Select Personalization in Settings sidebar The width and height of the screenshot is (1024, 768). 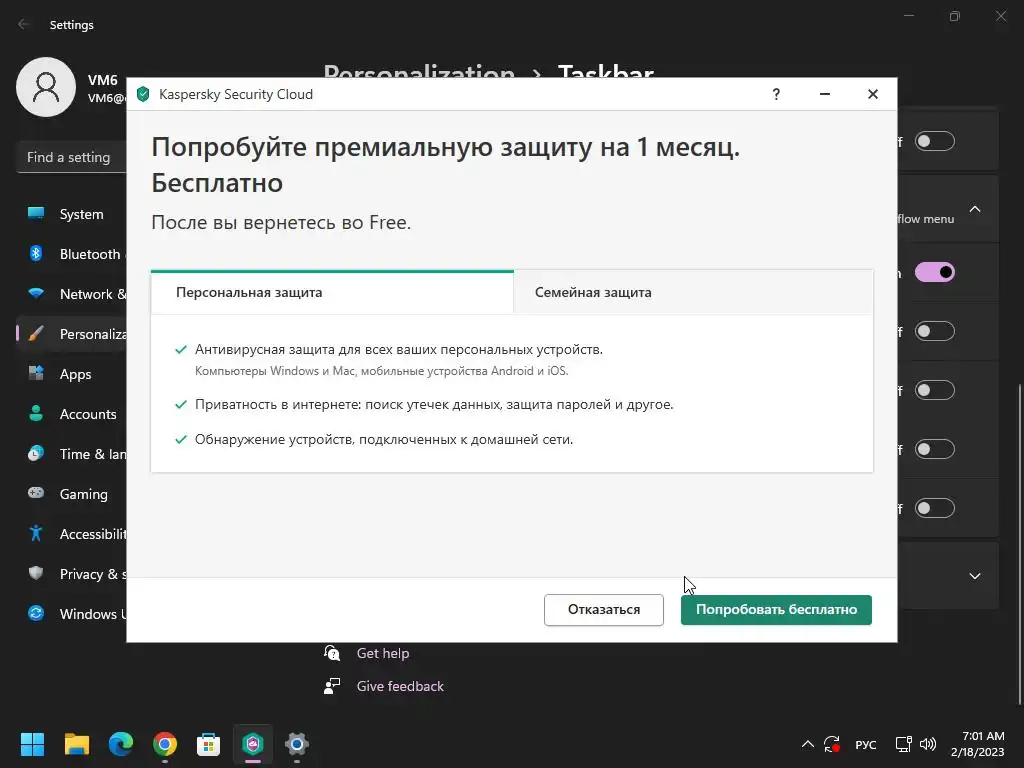[x=72, y=334]
